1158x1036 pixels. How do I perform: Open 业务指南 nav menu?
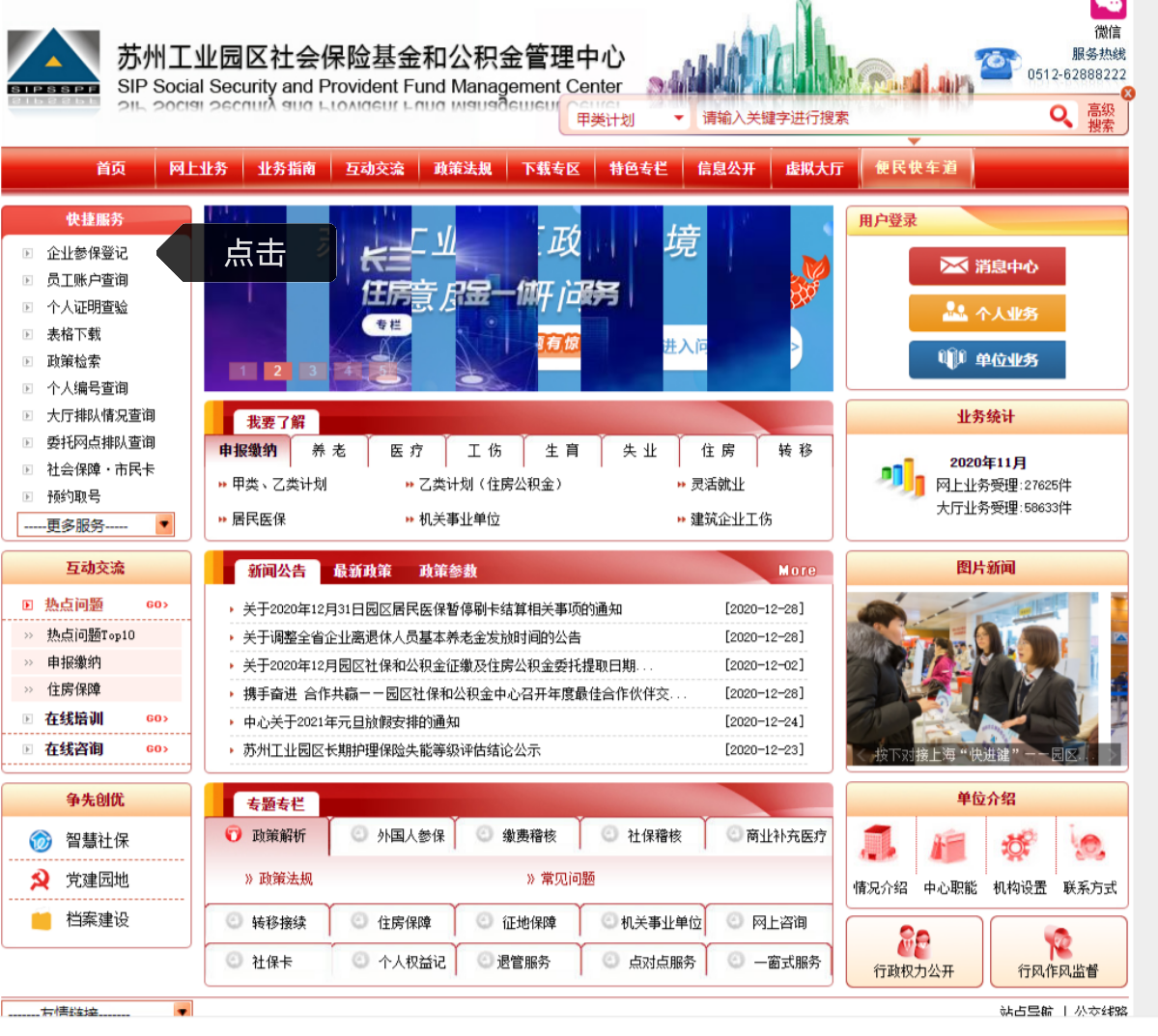tap(287, 168)
